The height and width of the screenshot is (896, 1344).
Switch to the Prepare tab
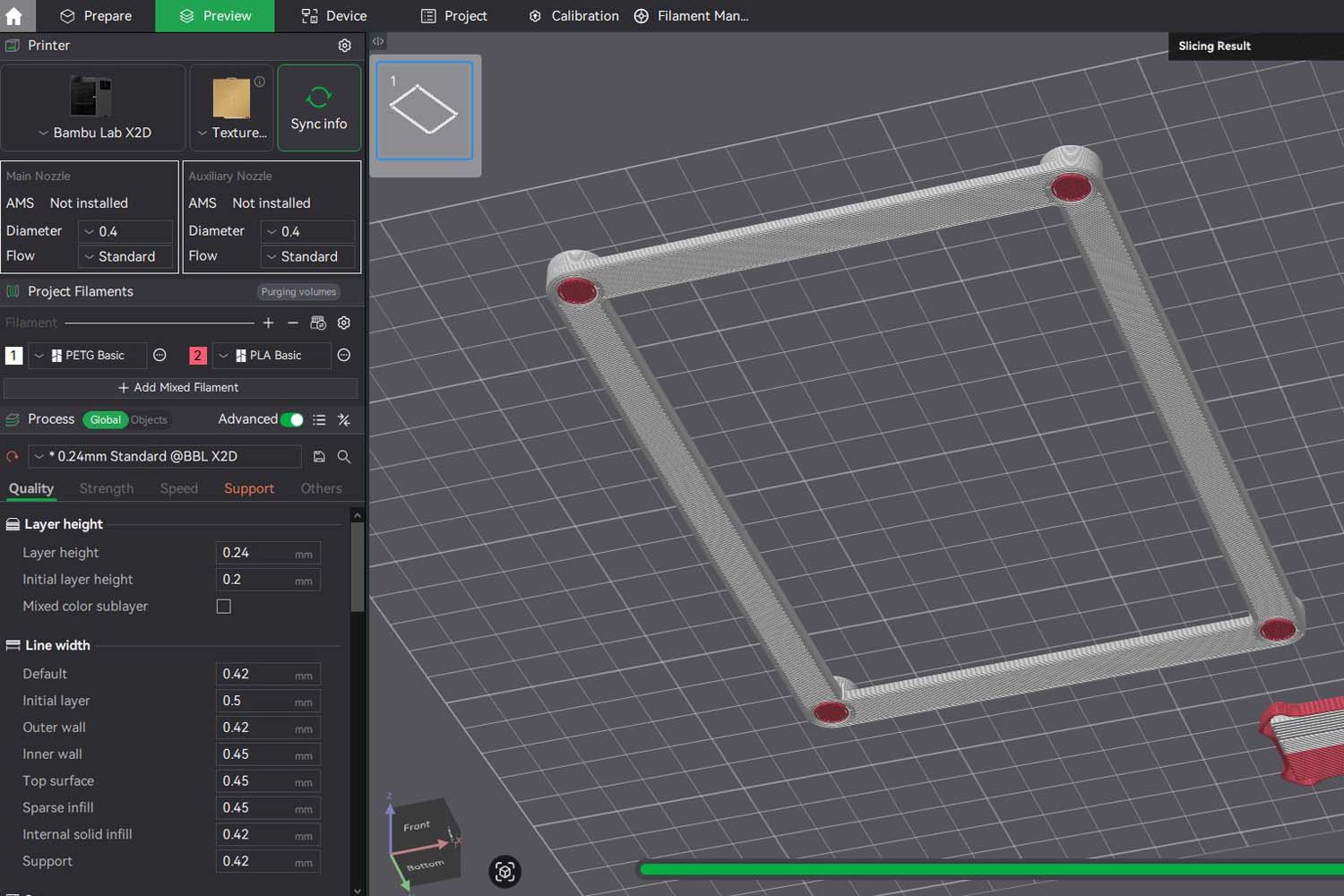coord(96,16)
